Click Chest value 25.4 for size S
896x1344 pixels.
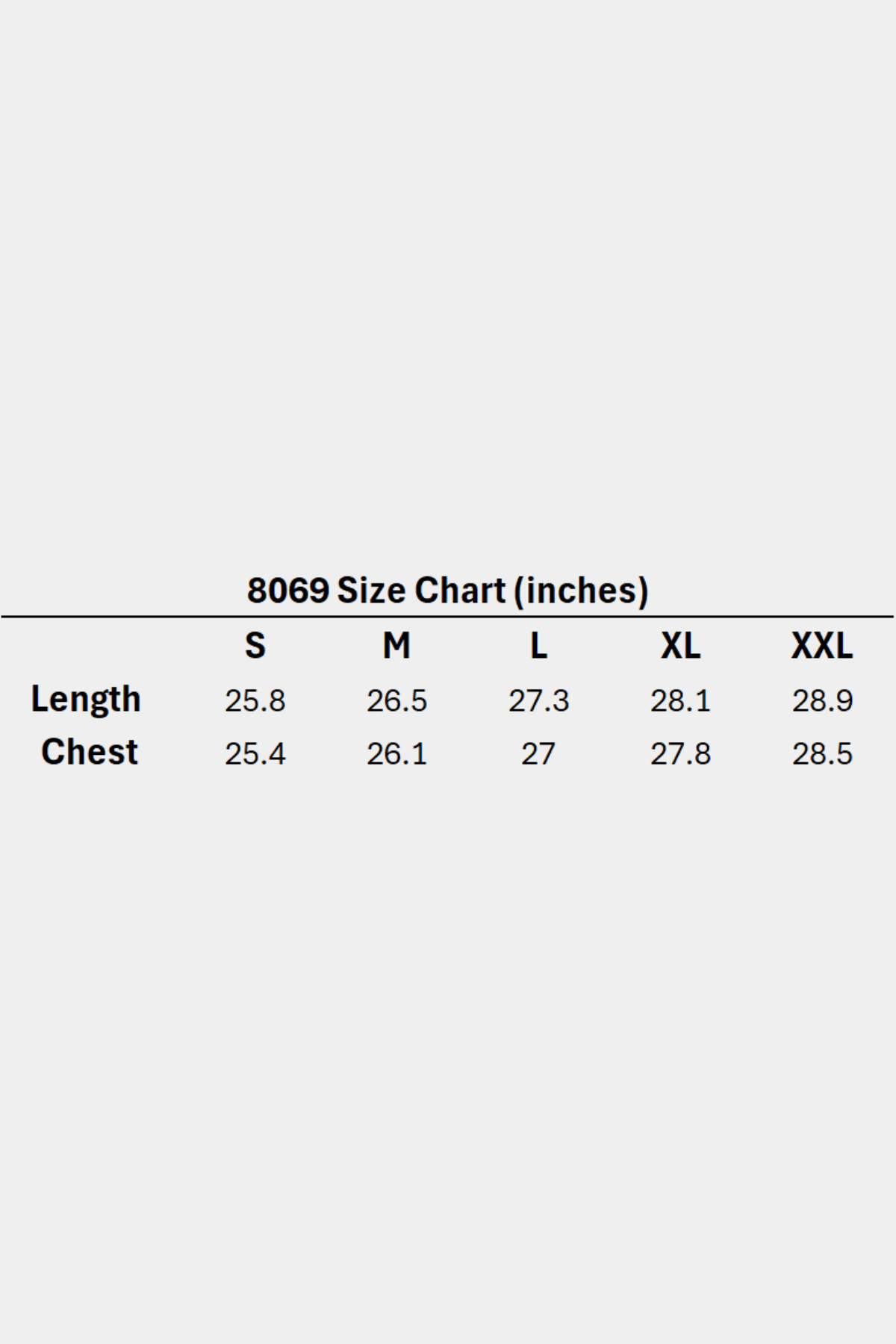pyautogui.click(x=255, y=754)
